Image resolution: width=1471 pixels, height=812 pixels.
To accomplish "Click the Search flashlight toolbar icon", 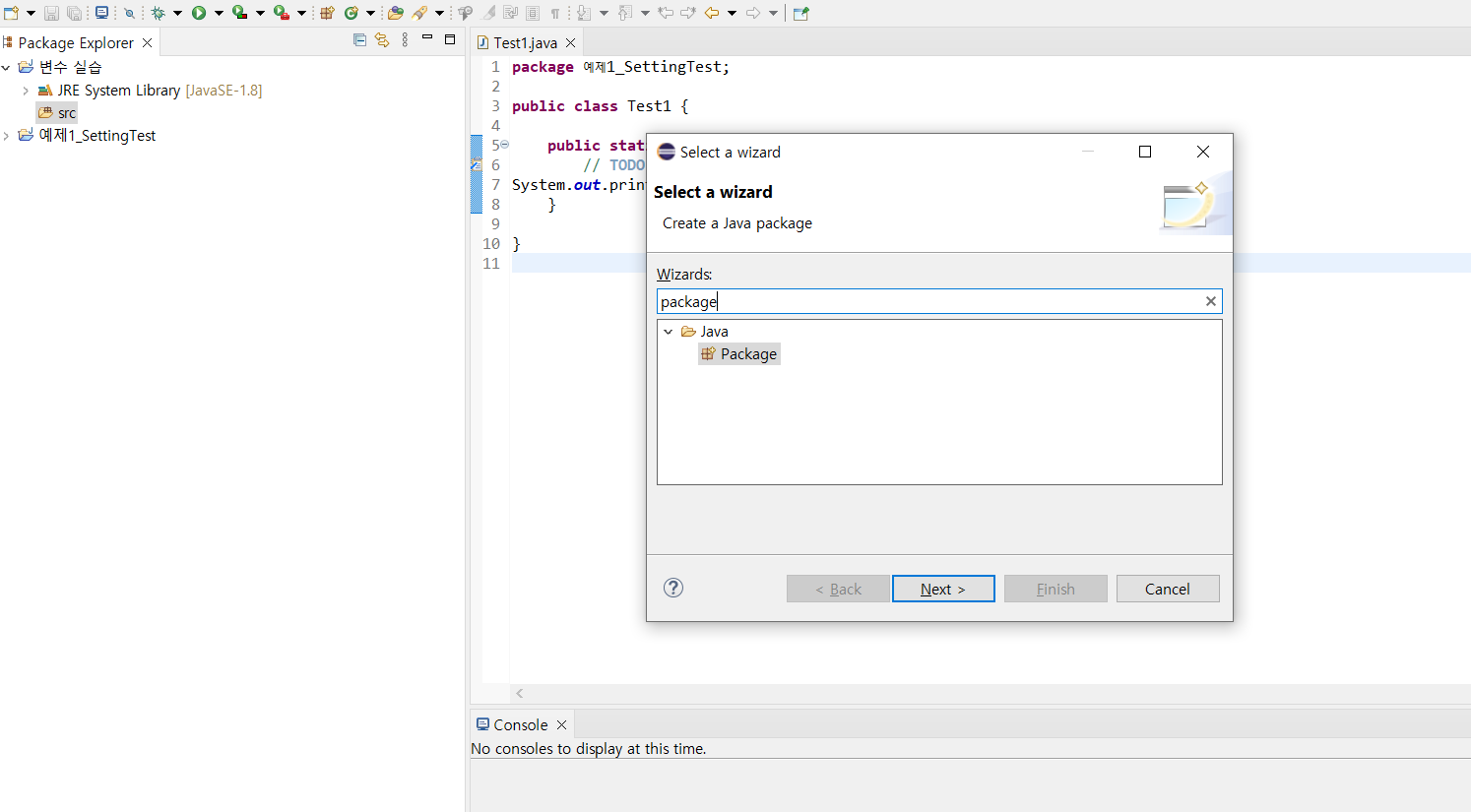I will 419,13.
